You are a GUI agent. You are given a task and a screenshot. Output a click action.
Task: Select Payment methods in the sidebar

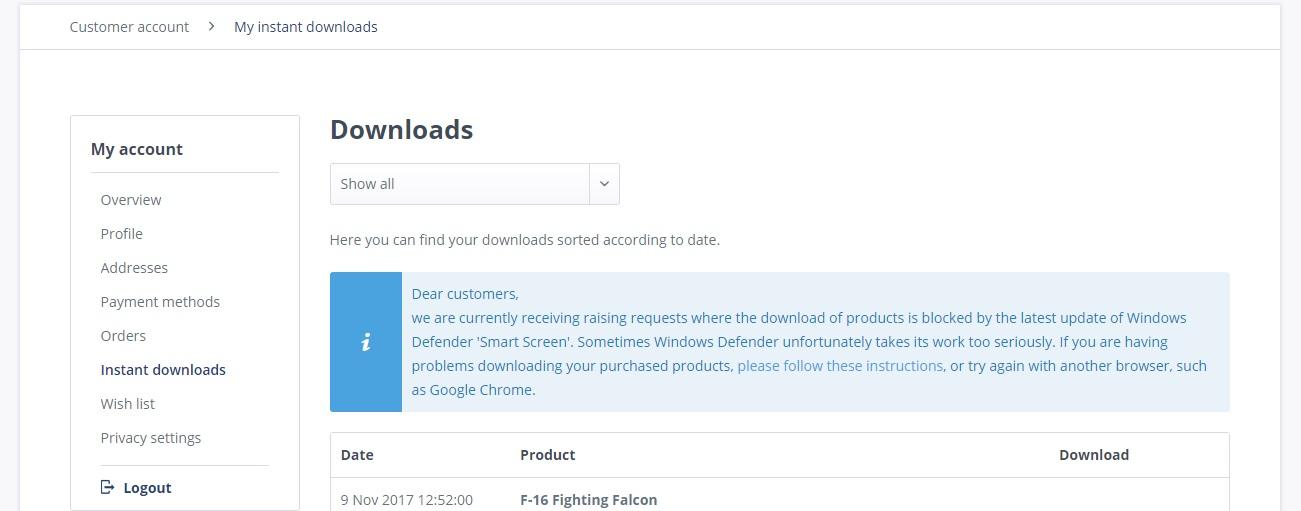(160, 302)
